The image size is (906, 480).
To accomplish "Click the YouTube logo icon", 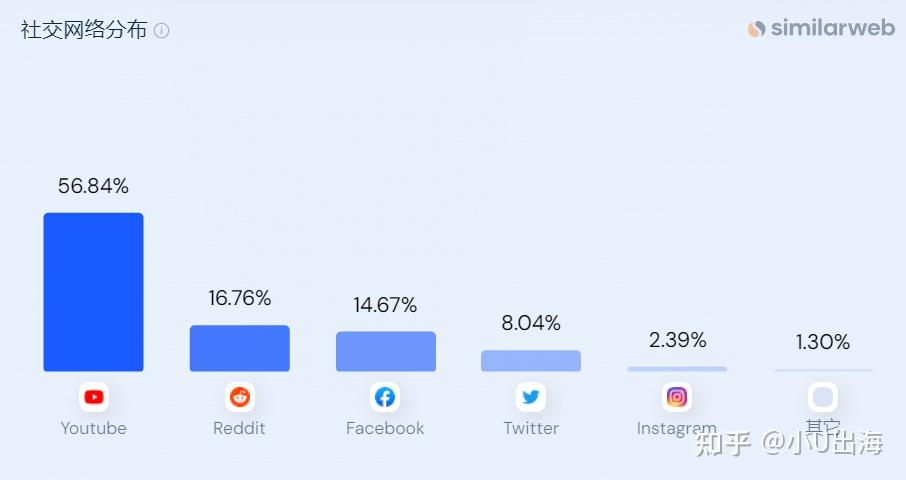I will 93,397.
